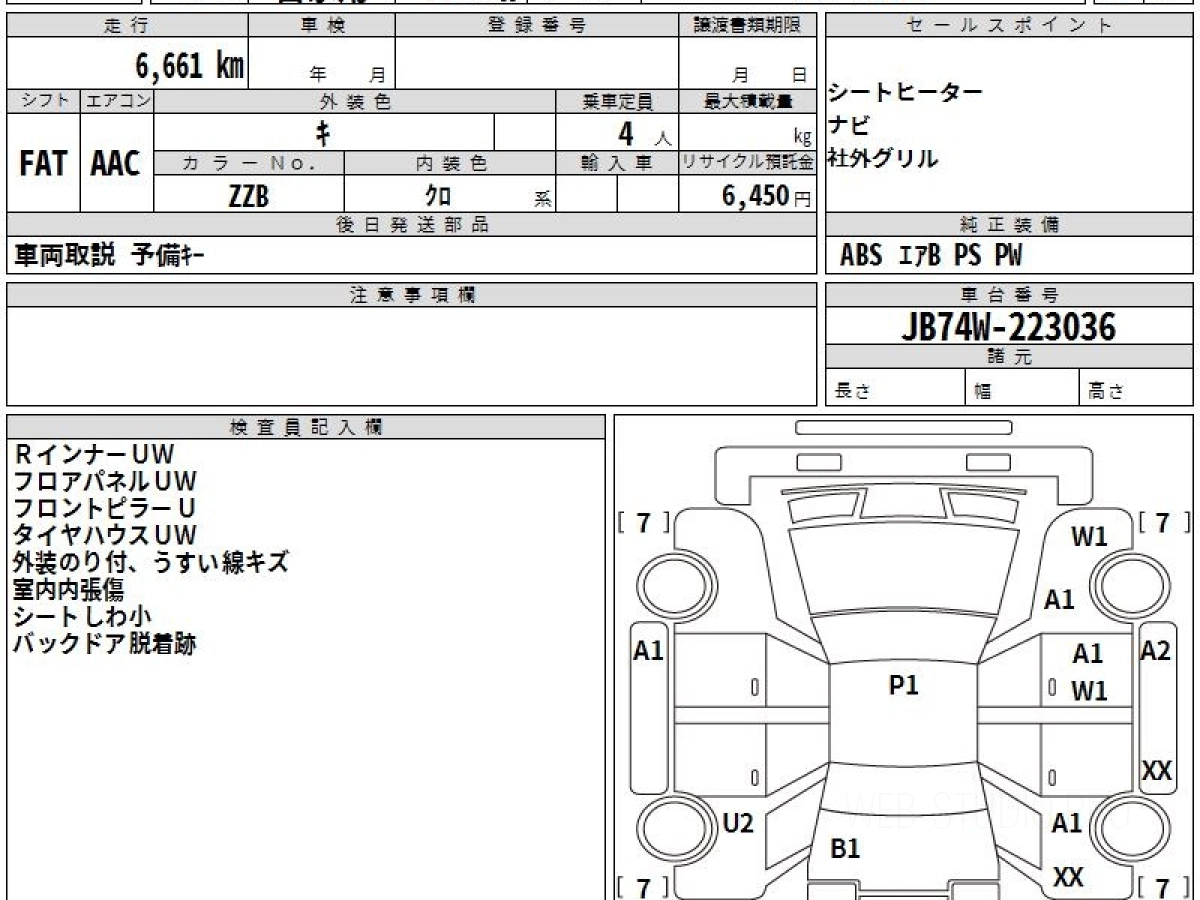1200x900 pixels.
Task: Click the upper W1 mark near front fender
Action: 1089,537
